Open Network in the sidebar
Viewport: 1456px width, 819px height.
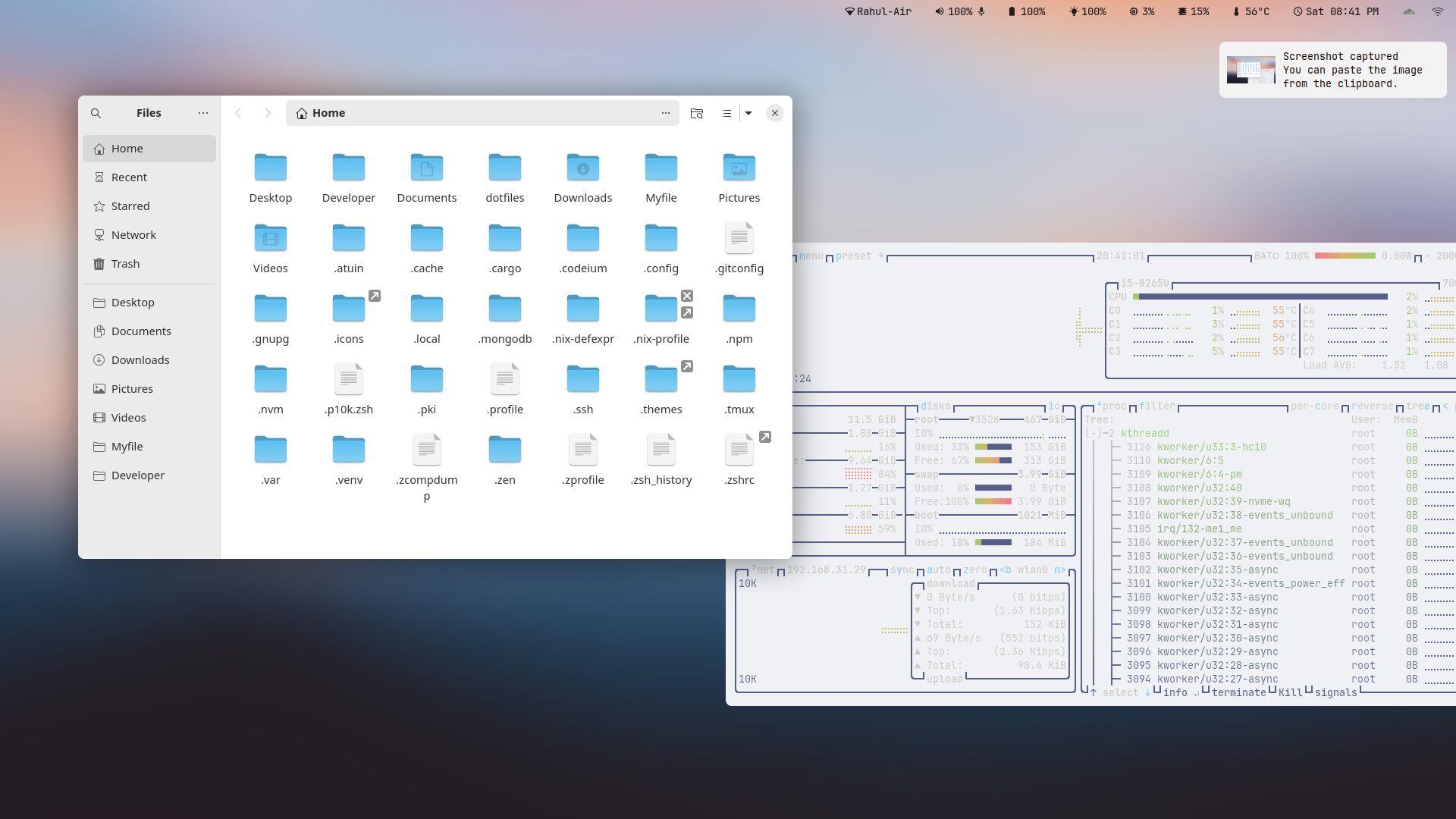(134, 234)
